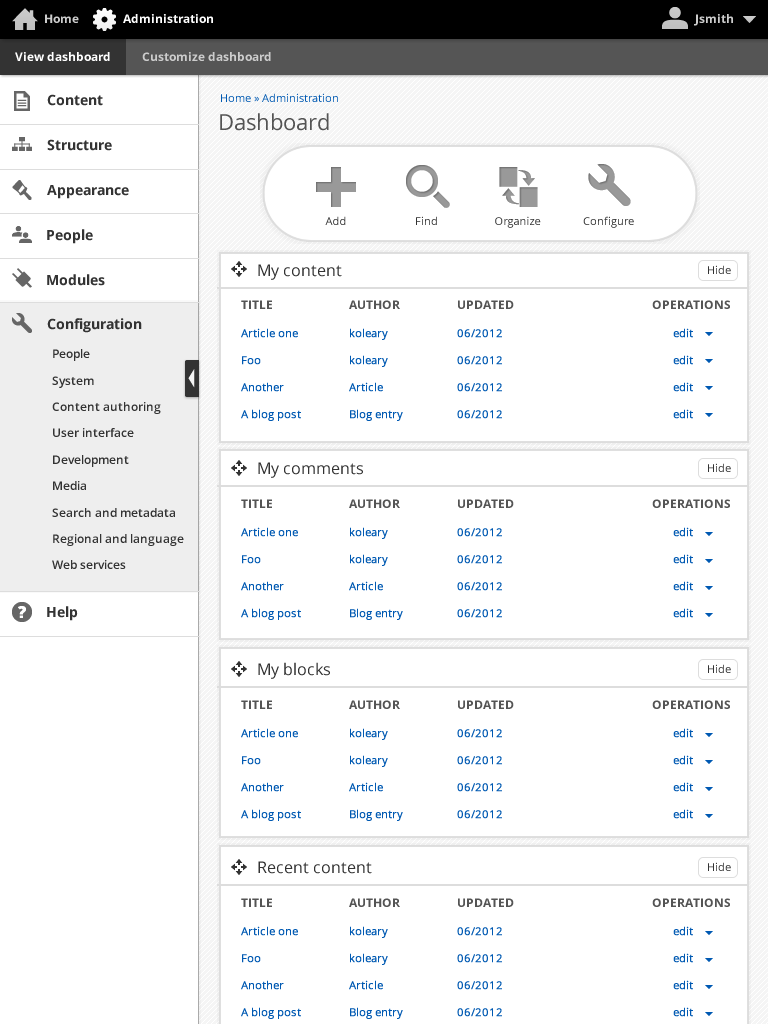Click the move handle on My content
This screenshot has width=768, height=1024.
(x=239, y=270)
